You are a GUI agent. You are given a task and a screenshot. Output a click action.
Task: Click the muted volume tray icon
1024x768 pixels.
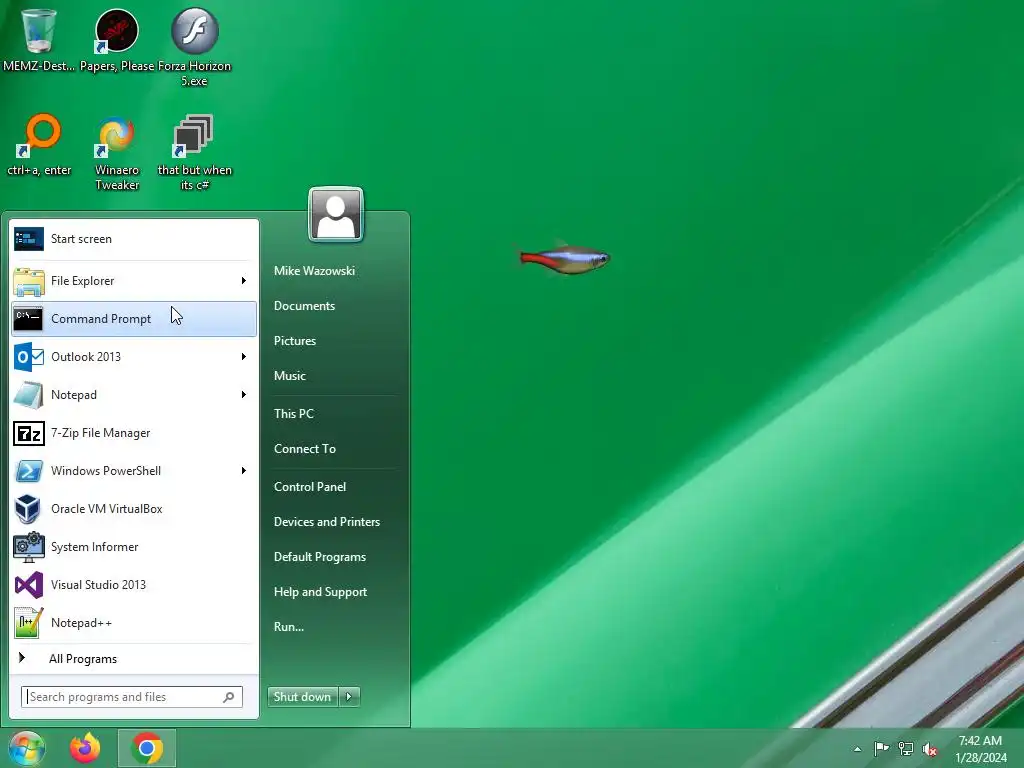click(930, 748)
